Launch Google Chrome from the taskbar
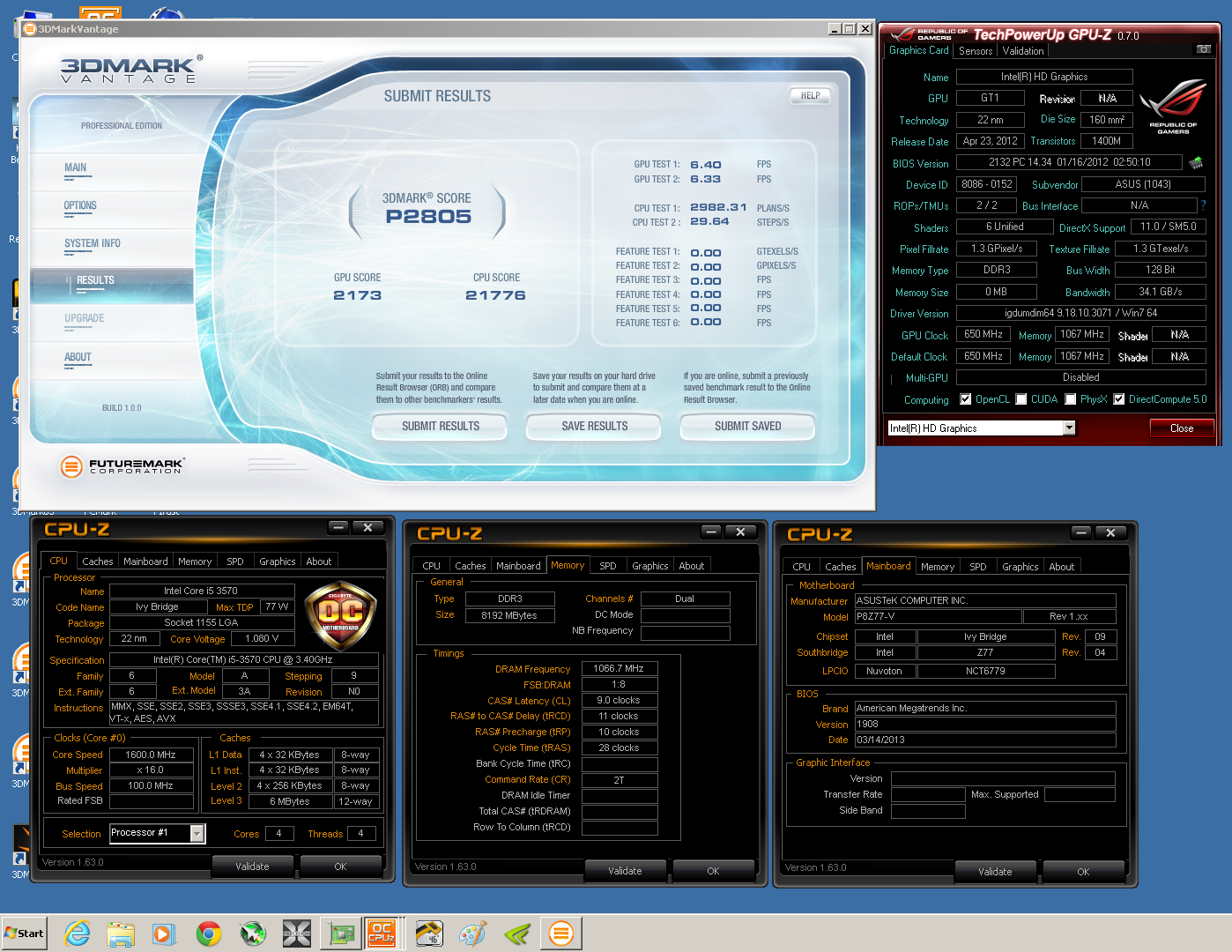1232x952 pixels. pyautogui.click(x=209, y=933)
